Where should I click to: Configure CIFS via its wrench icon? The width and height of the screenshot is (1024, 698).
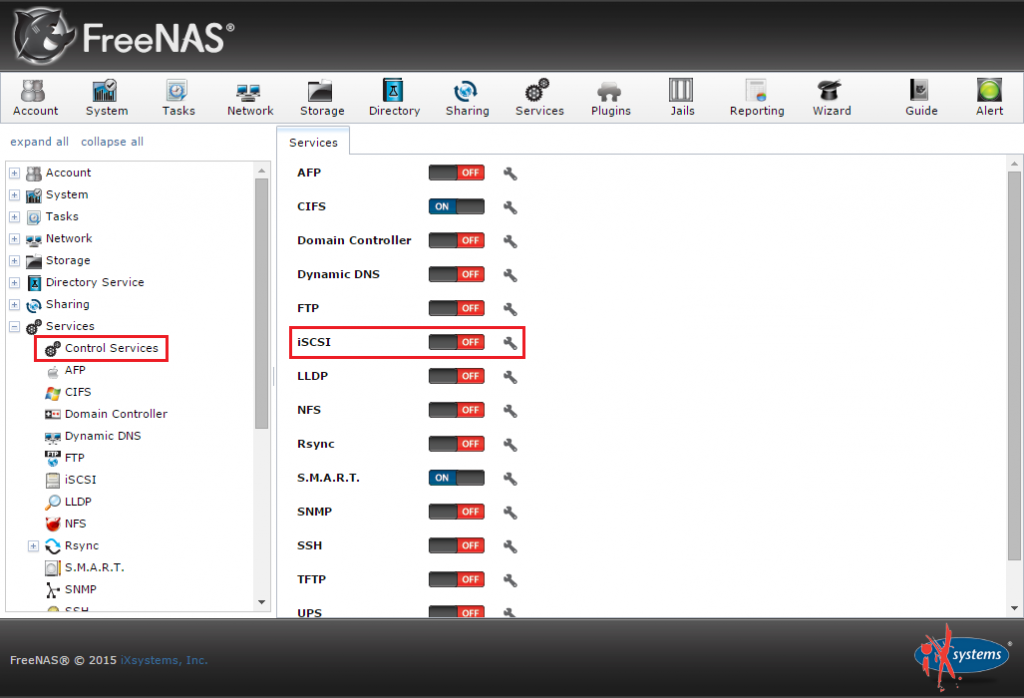510,207
